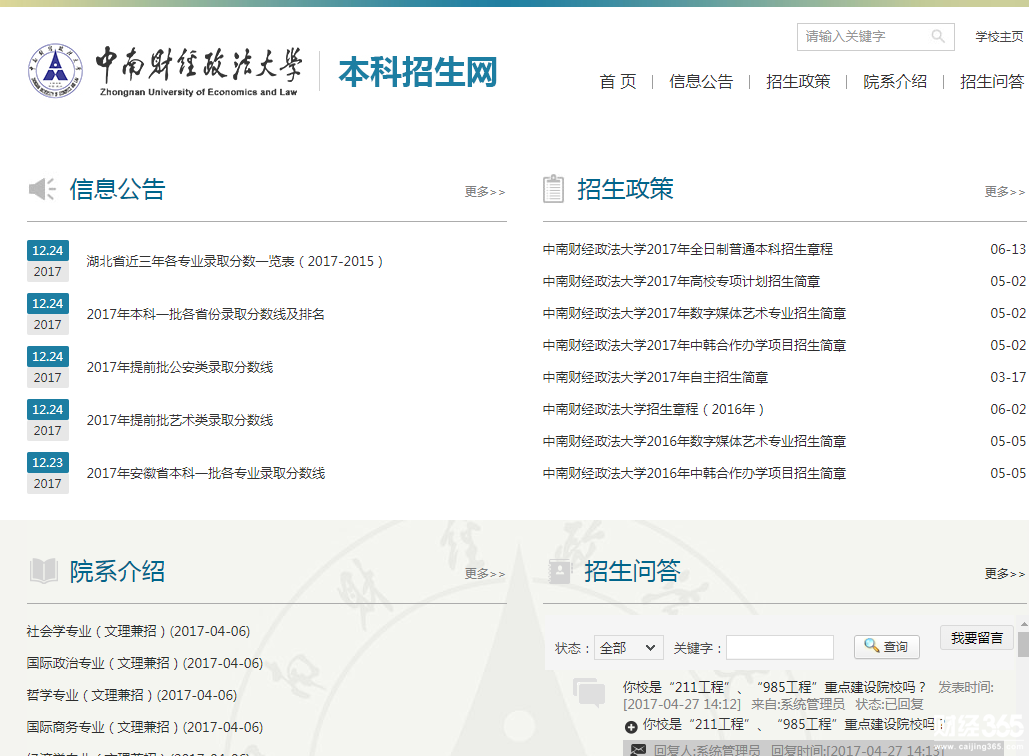Open 院系介绍 navigation menu item
This screenshot has height=756, width=1029.
pyautogui.click(x=895, y=81)
